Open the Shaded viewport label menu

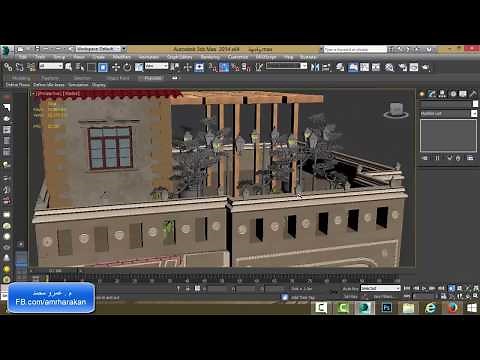click(x=71, y=94)
